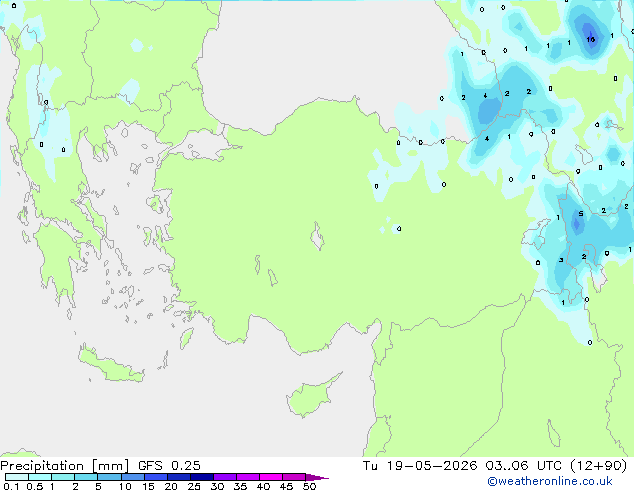Click the '5' precipitation value on the map
Viewport: 634px width, 490px height.
click(x=581, y=213)
